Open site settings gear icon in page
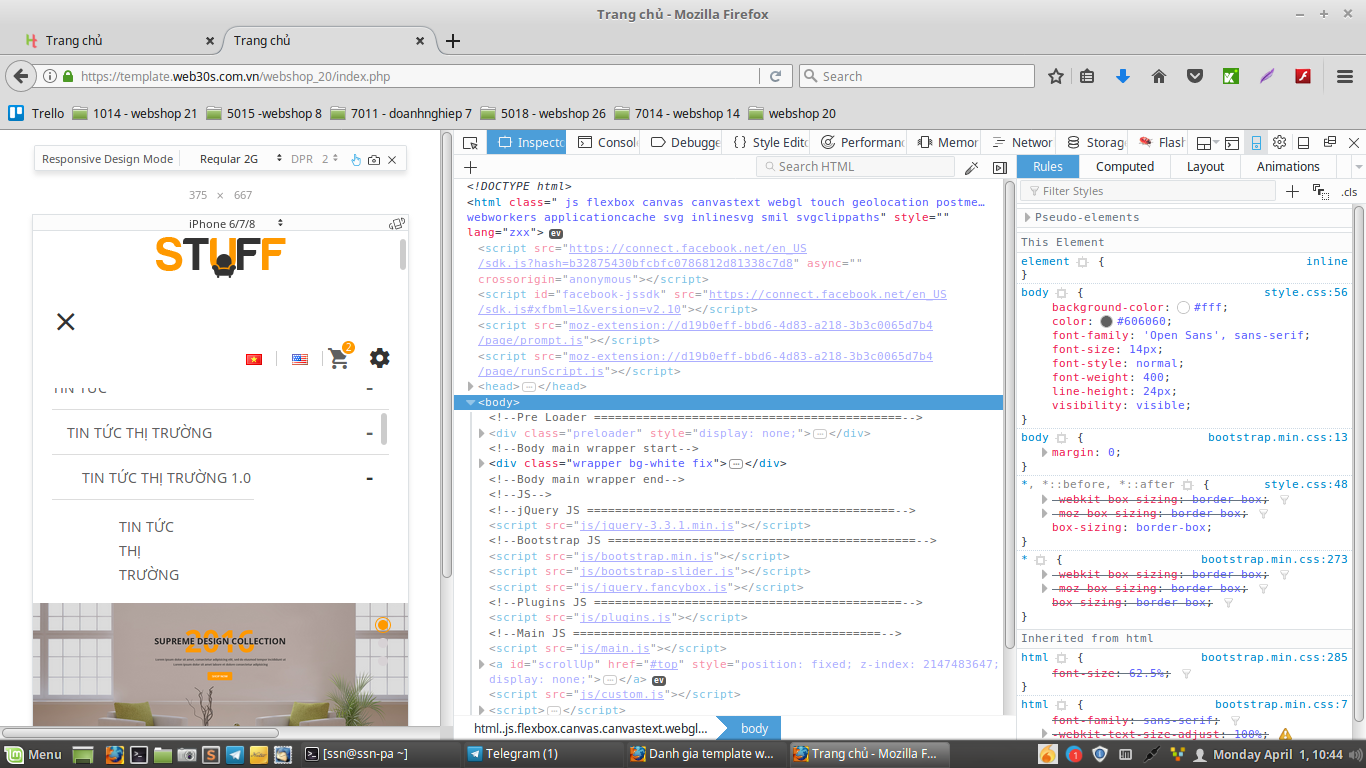This screenshot has width=1366, height=768. point(380,358)
